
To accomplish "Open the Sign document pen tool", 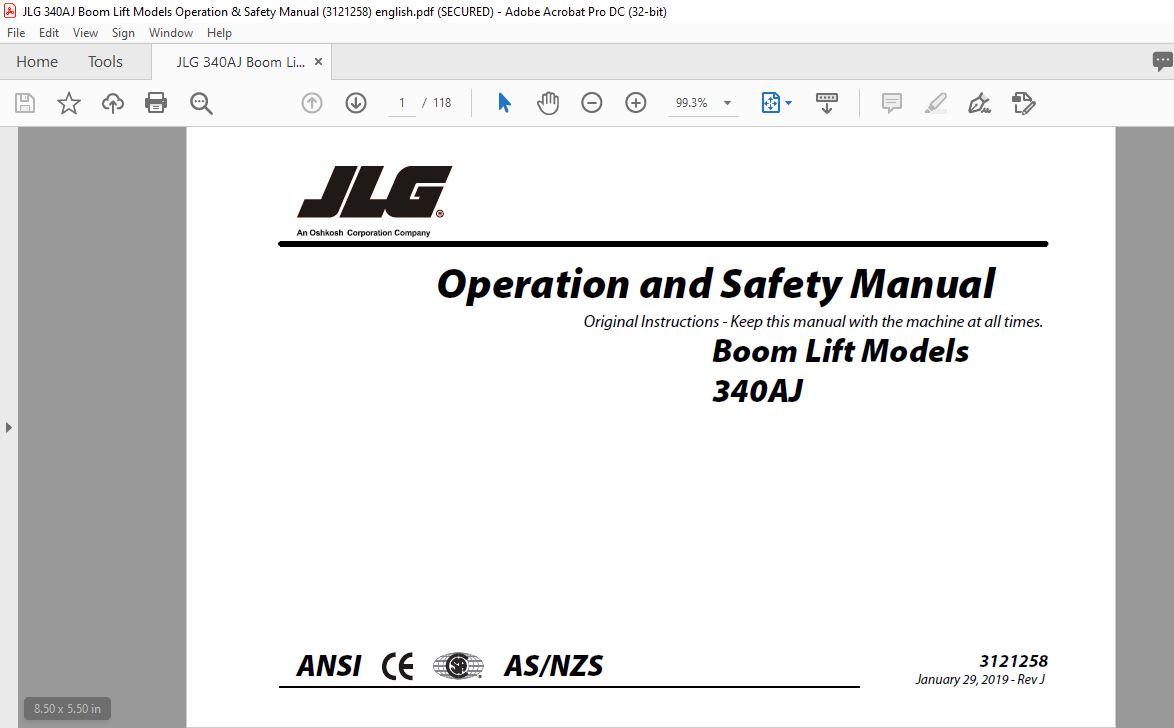I will pyautogui.click(x=979, y=103).
